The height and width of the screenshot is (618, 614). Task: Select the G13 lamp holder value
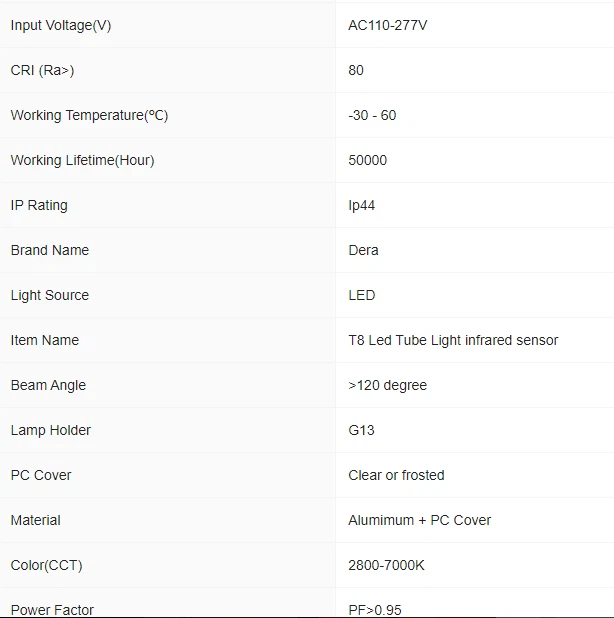[361, 430]
